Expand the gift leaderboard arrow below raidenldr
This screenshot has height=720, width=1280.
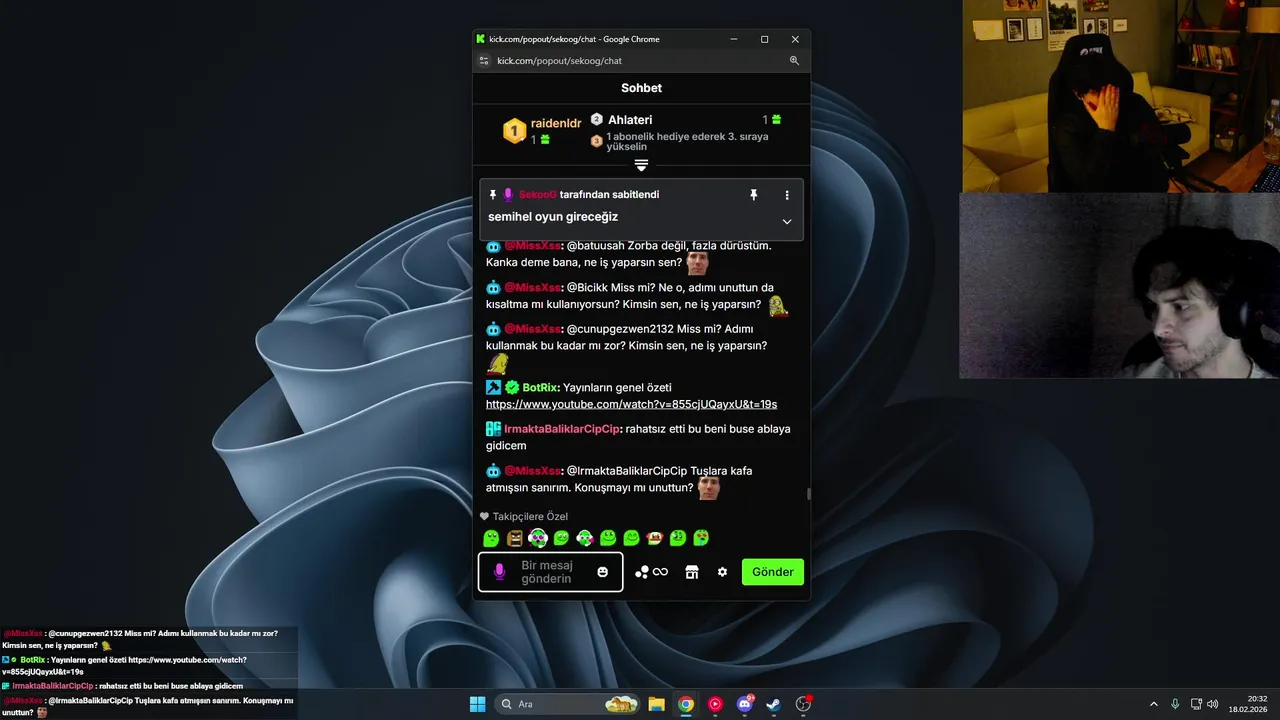coord(641,165)
